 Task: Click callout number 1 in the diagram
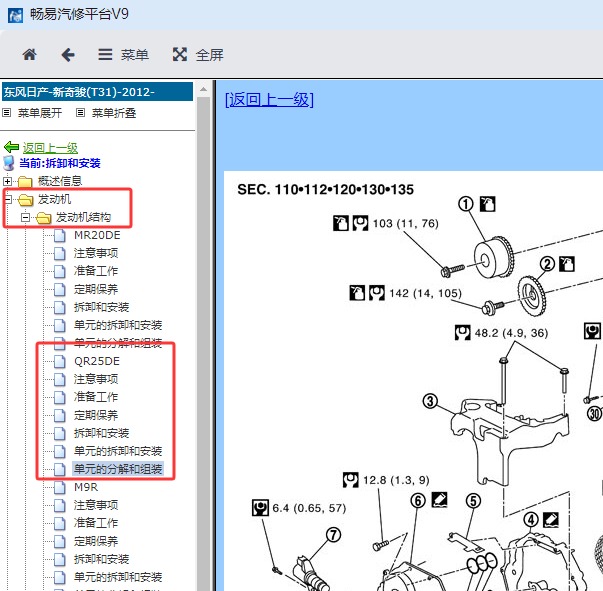(x=466, y=204)
